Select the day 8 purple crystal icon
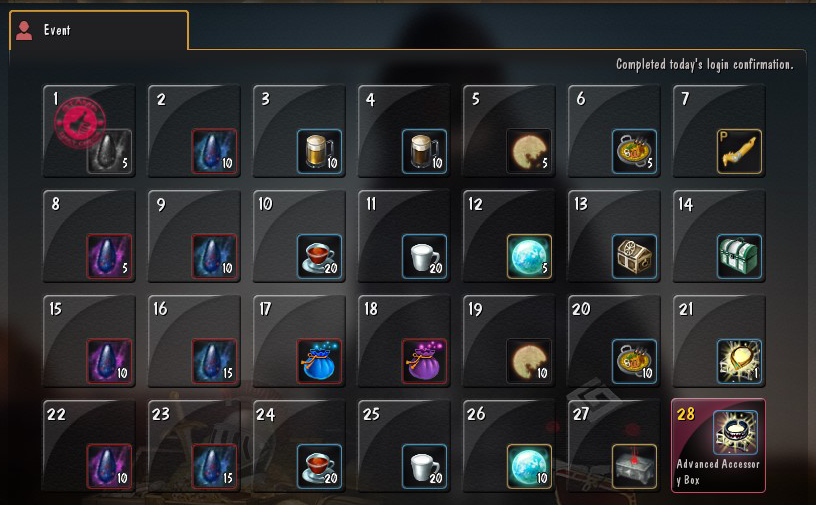This screenshot has height=505, width=816. click(x=109, y=256)
